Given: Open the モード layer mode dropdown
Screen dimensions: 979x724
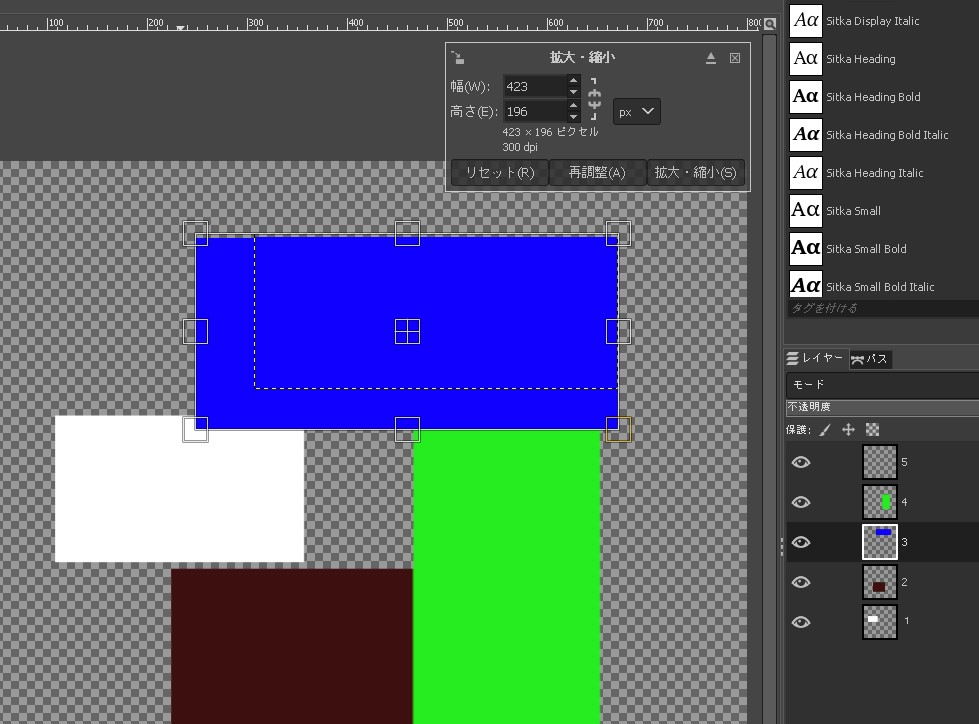Looking at the screenshot, I should pos(883,384).
